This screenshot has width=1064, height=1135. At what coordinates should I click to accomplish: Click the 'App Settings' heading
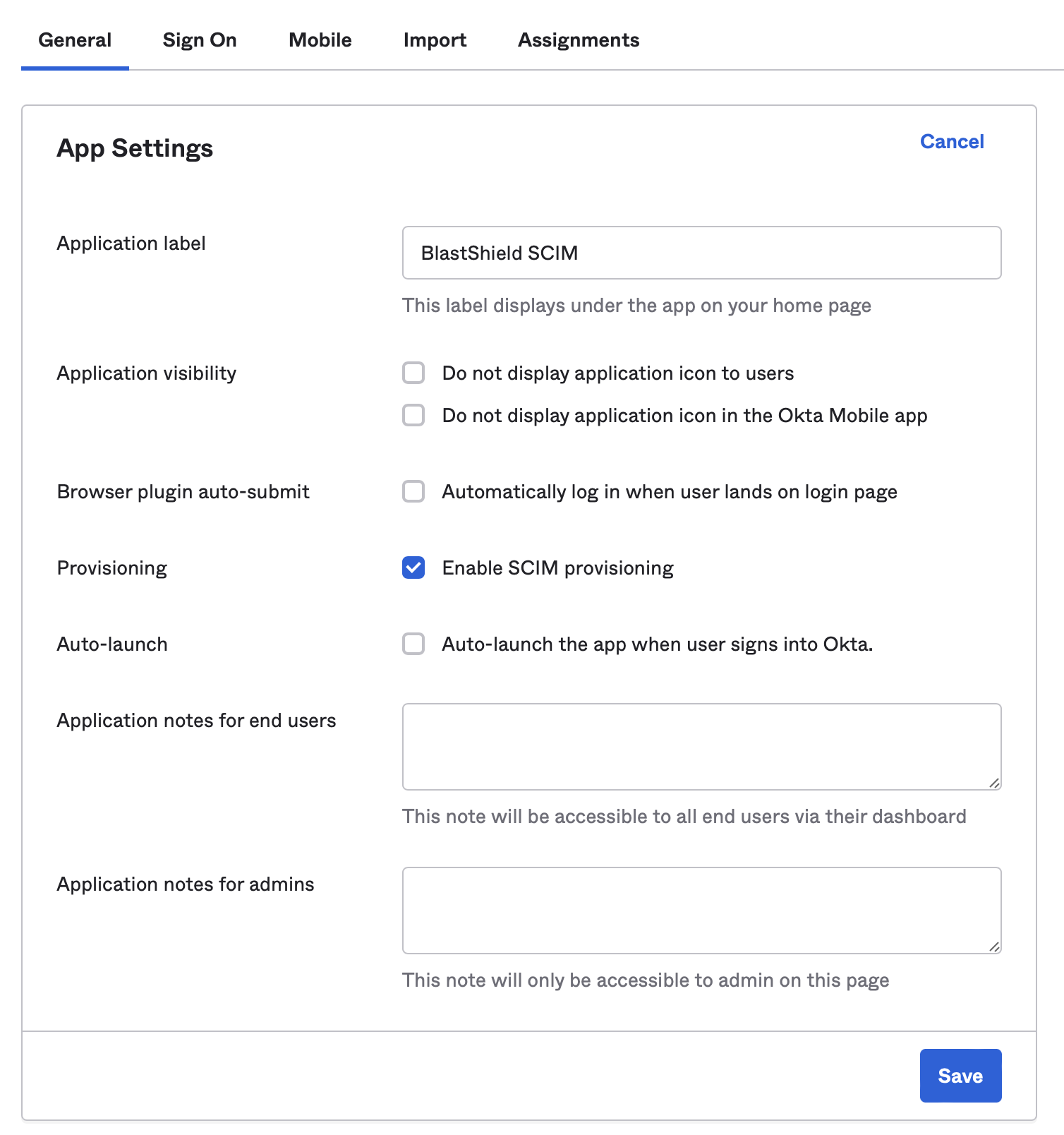(x=135, y=148)
